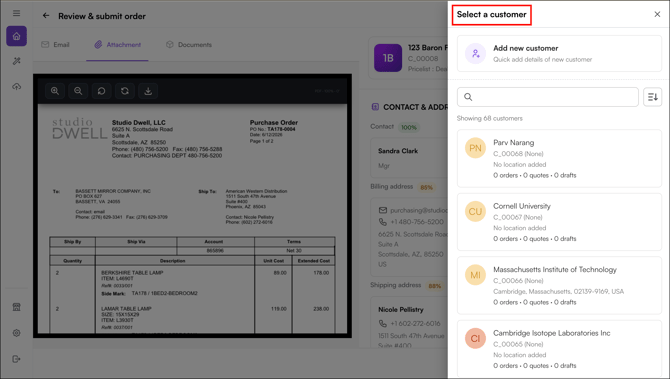
Task: Focus the customer search field
Action: 548,97
